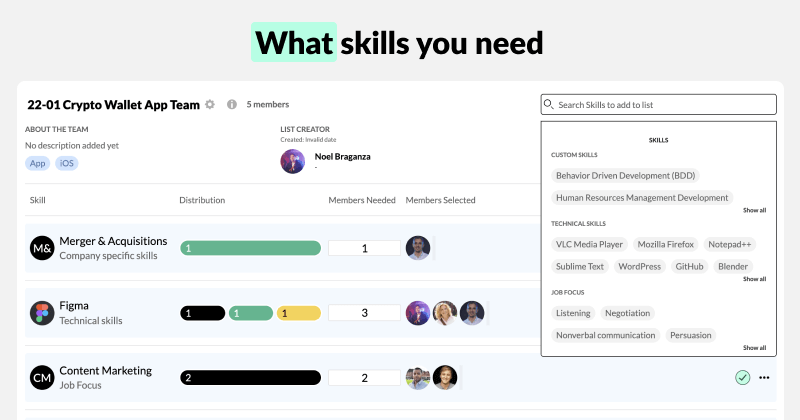Show all Custom Skills
Image resolution: width=800 pixels, height=420 pixels.
754,210
